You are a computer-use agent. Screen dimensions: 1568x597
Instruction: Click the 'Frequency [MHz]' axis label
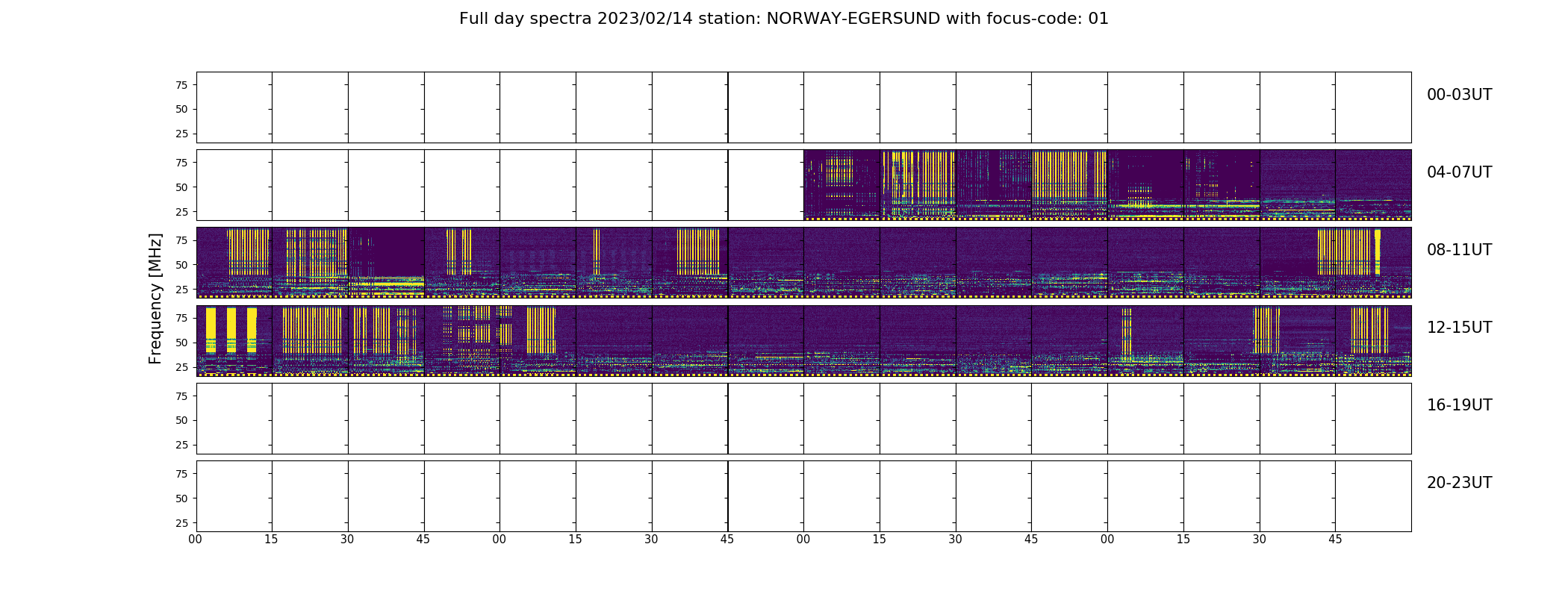(155, 298)
